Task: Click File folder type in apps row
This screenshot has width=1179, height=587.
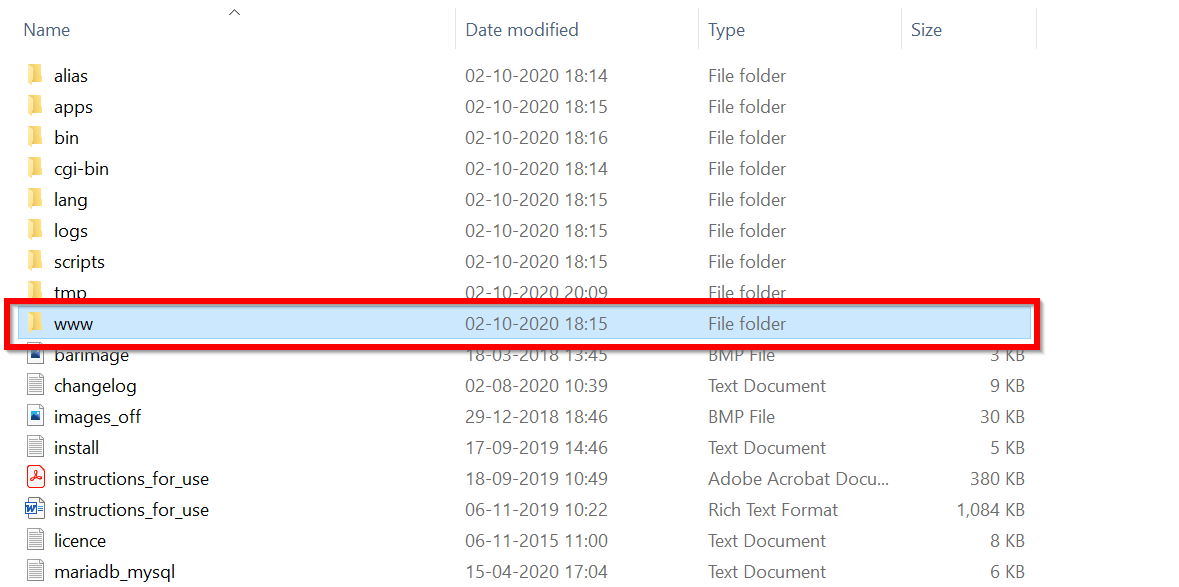Action: tap(747, 107)
